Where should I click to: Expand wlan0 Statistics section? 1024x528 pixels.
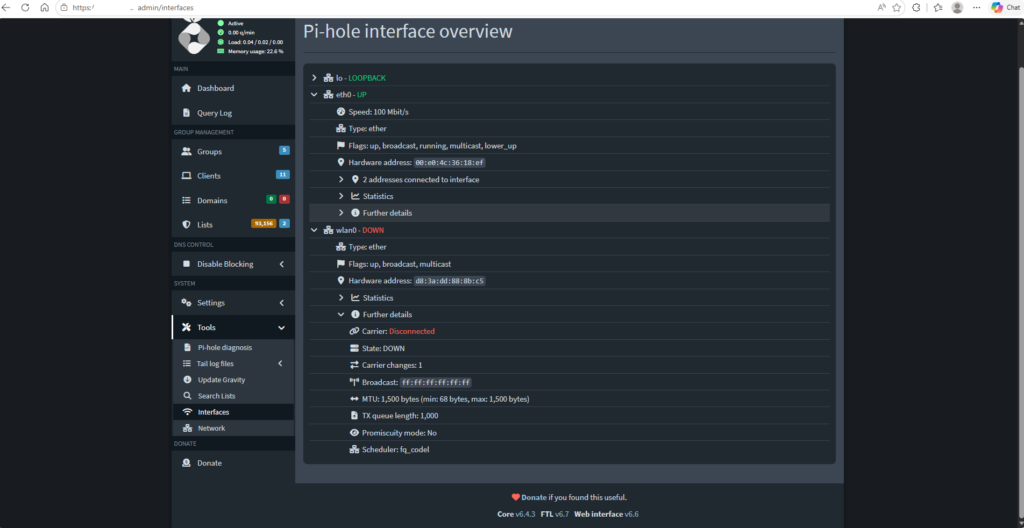coord(341,298)
